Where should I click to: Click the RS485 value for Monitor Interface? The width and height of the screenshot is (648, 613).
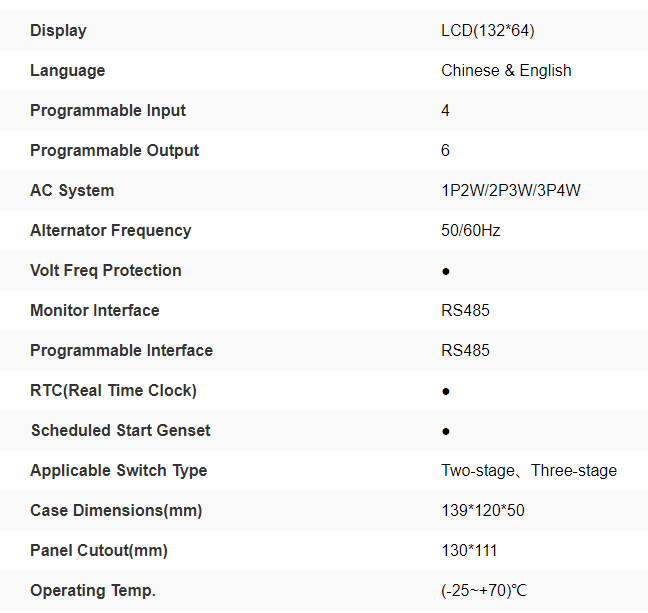(x=466, y=311)
